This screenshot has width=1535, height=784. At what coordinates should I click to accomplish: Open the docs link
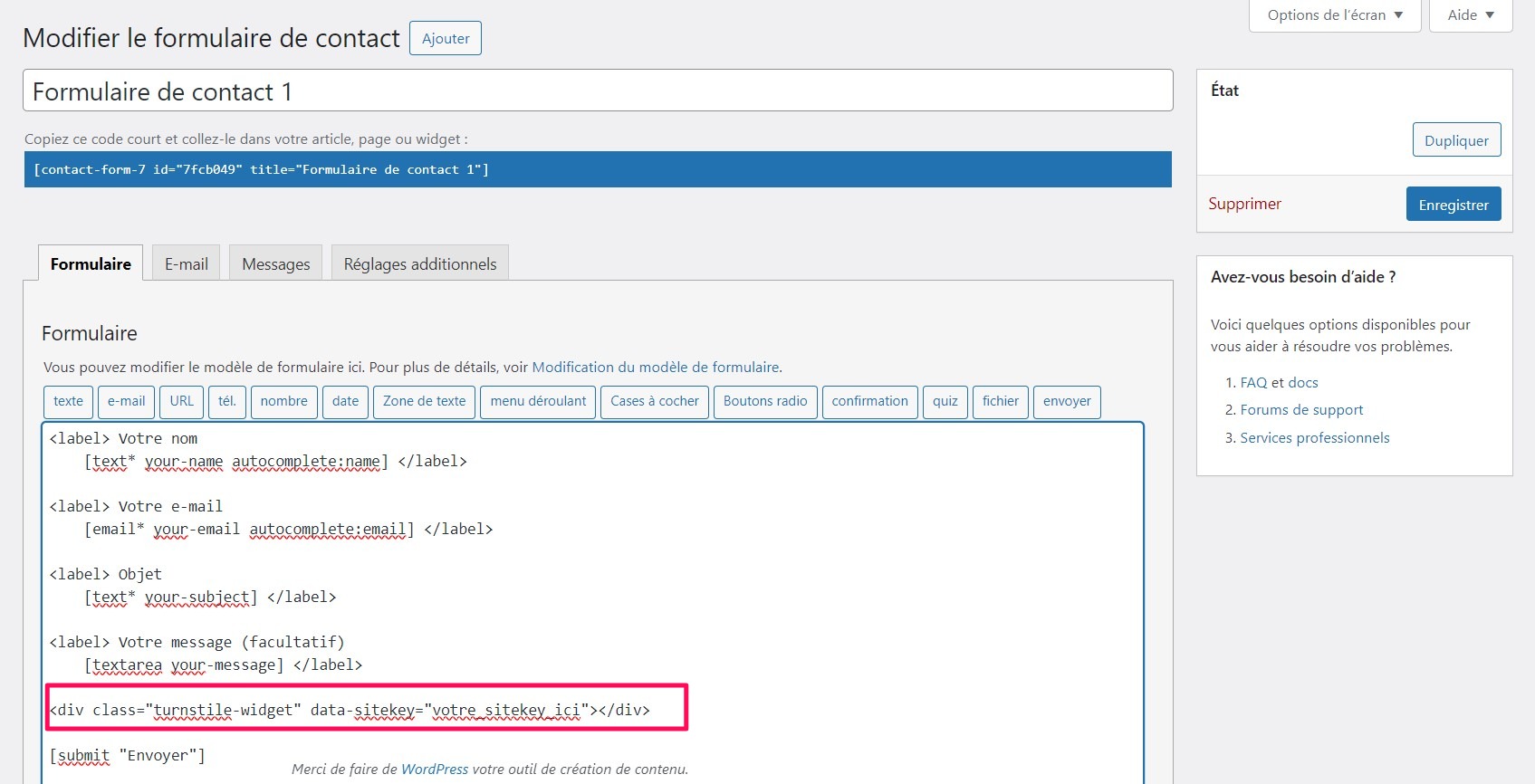pyautogui.click(x=1303, y=382)
